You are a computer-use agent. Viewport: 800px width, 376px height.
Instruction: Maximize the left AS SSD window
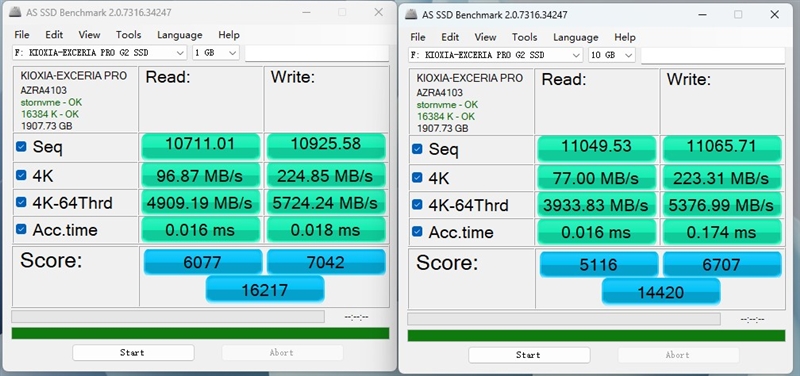click(342, 12)
